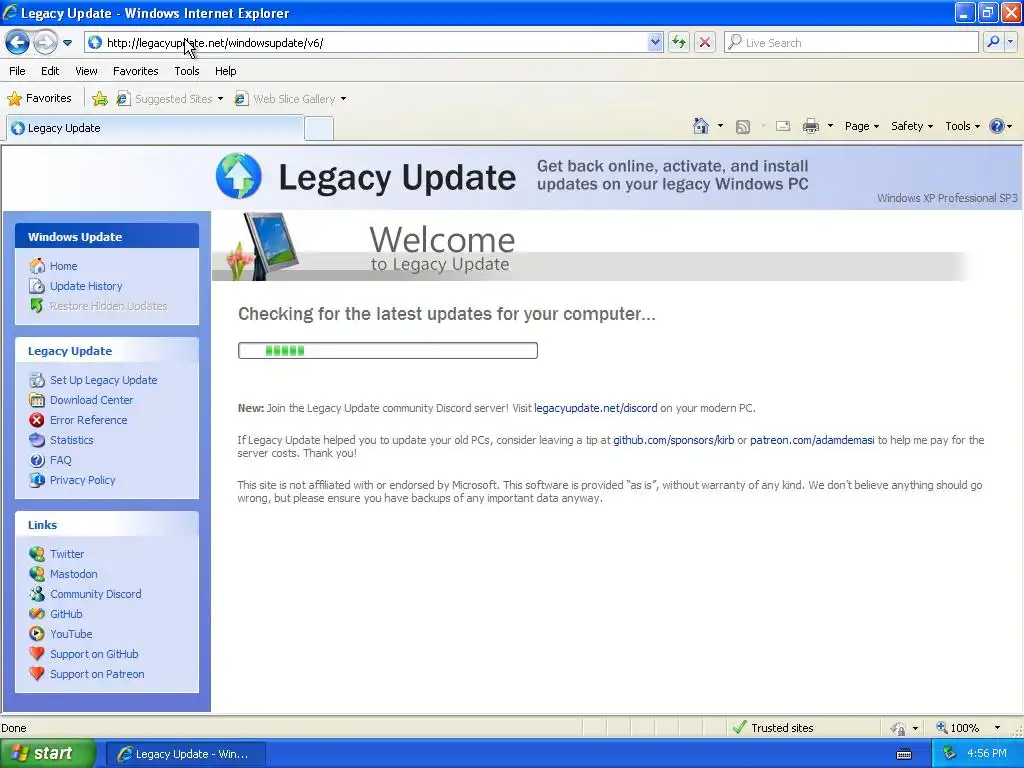Click the Back navigation arrow button
This screenshot has width=1024, height=768.
point(17,43)
